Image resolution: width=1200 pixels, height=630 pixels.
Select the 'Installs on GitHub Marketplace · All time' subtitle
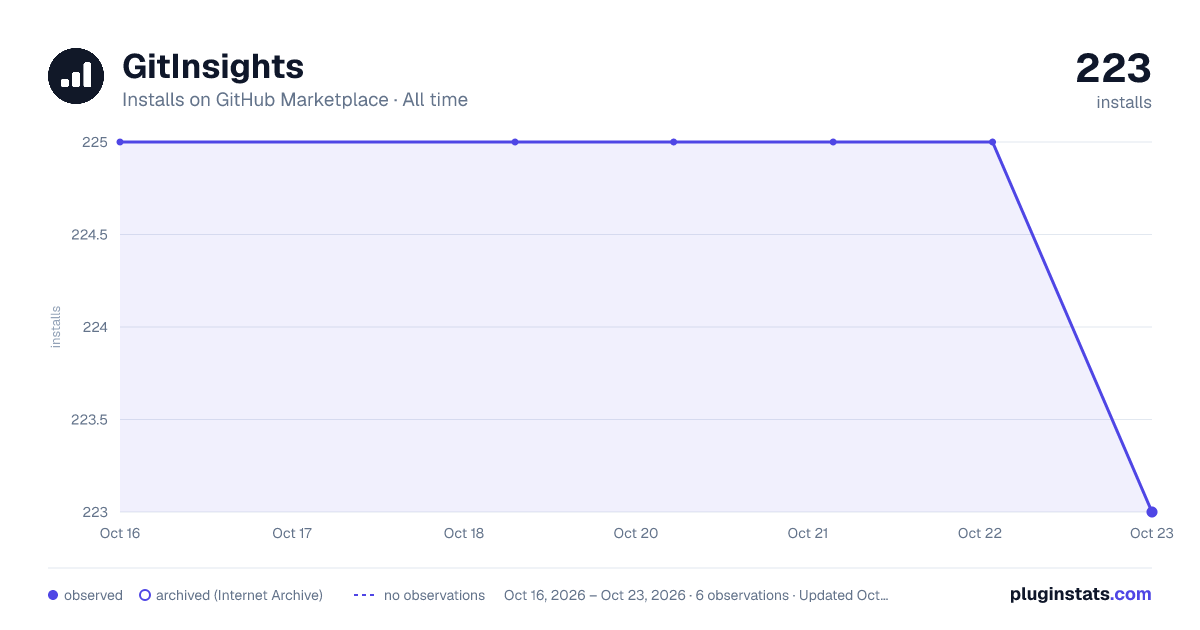[x=295, y=100]
